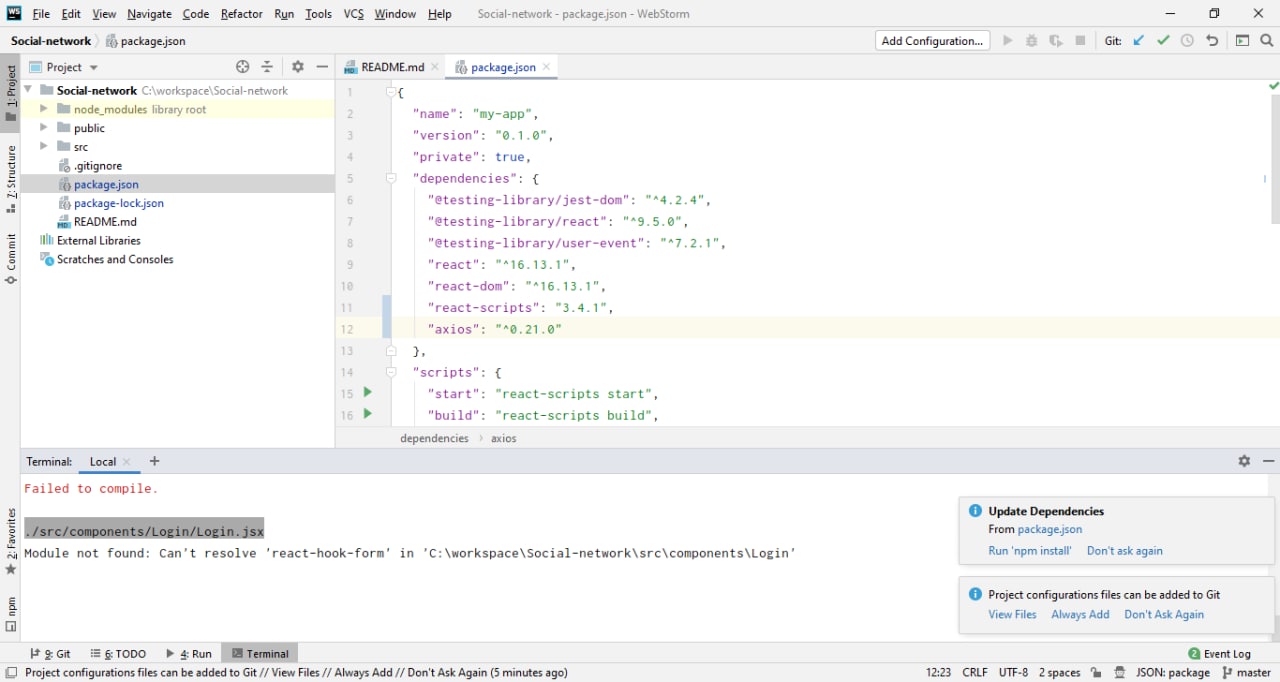Viewport: 1280px width, 682px height.
Task: Add new terminal session with plus icon
Action: [154, 461]
